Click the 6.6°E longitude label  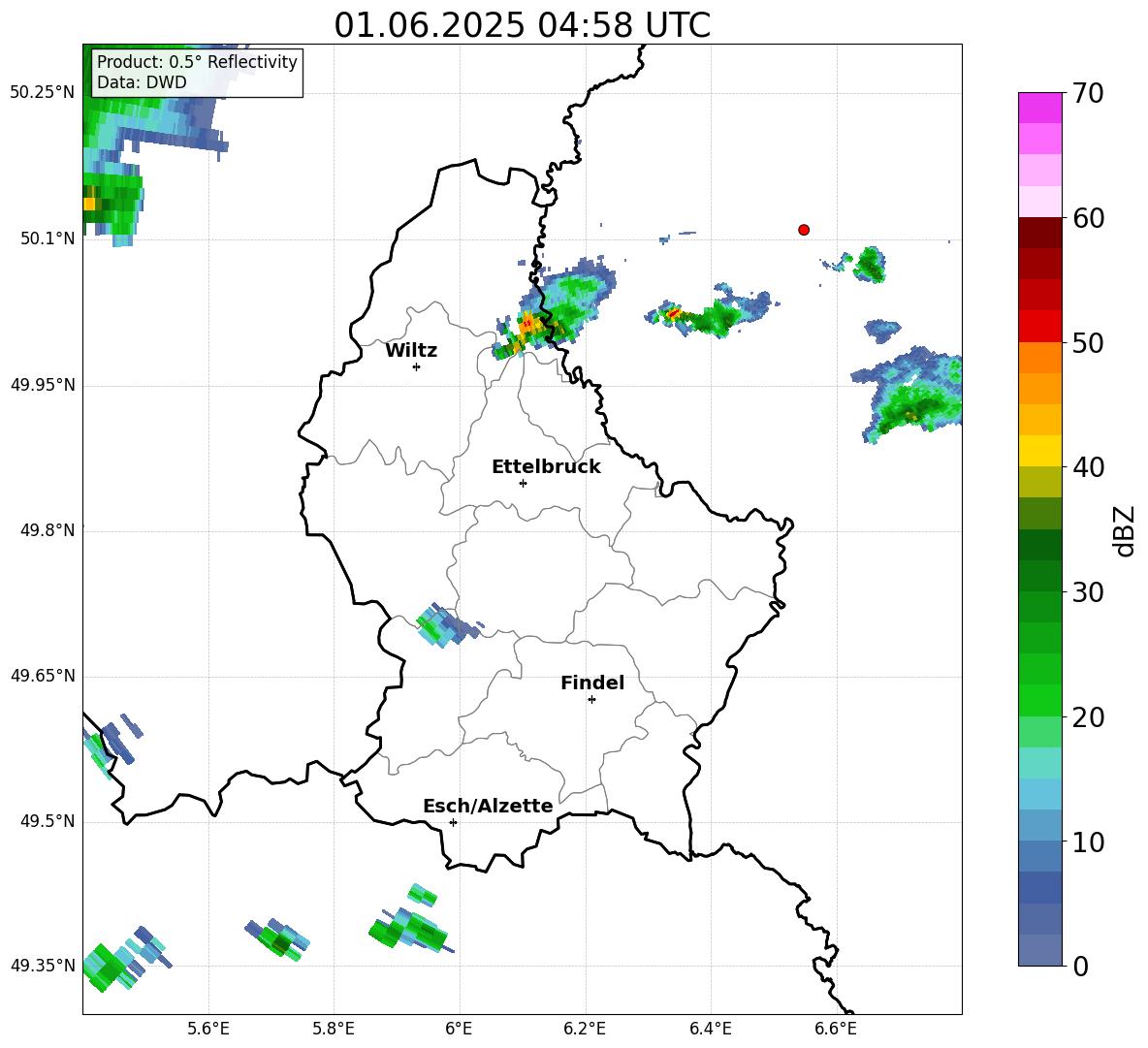click(836, 1029)
